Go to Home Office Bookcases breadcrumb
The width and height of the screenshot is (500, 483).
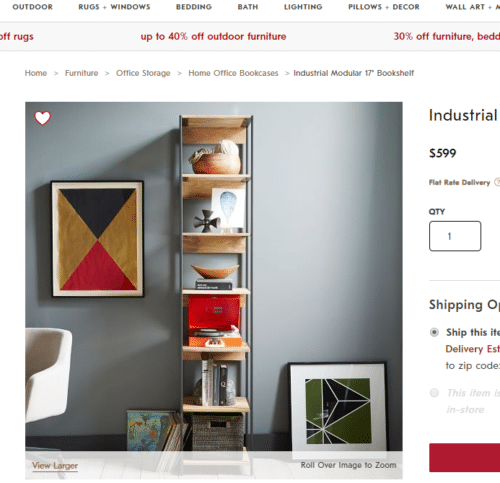click(233, 73)
